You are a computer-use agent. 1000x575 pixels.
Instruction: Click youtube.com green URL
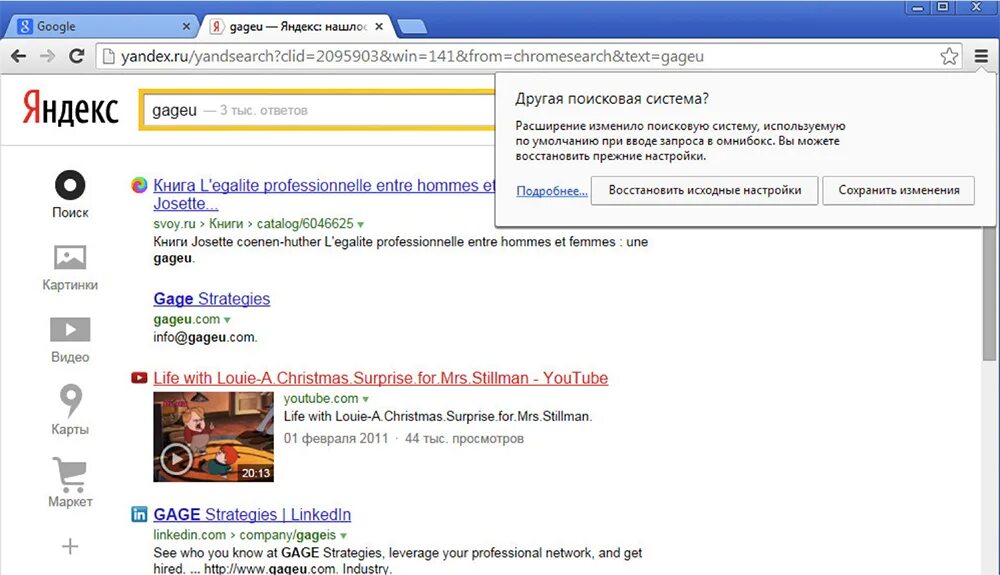(x=321, y=398)
